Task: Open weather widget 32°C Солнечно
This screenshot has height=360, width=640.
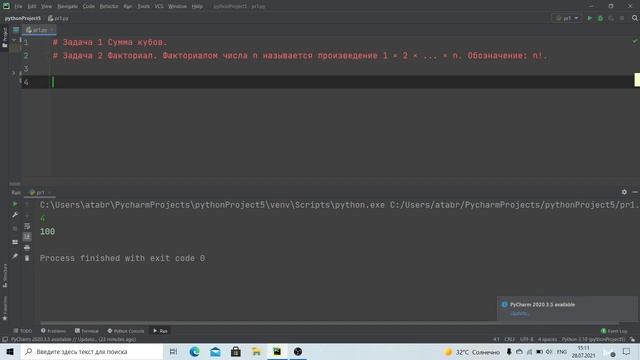Action: [x=472, y=352]
